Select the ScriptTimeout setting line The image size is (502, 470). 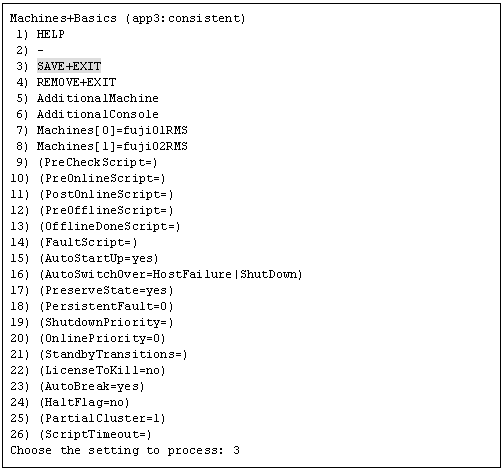(95, 434)
